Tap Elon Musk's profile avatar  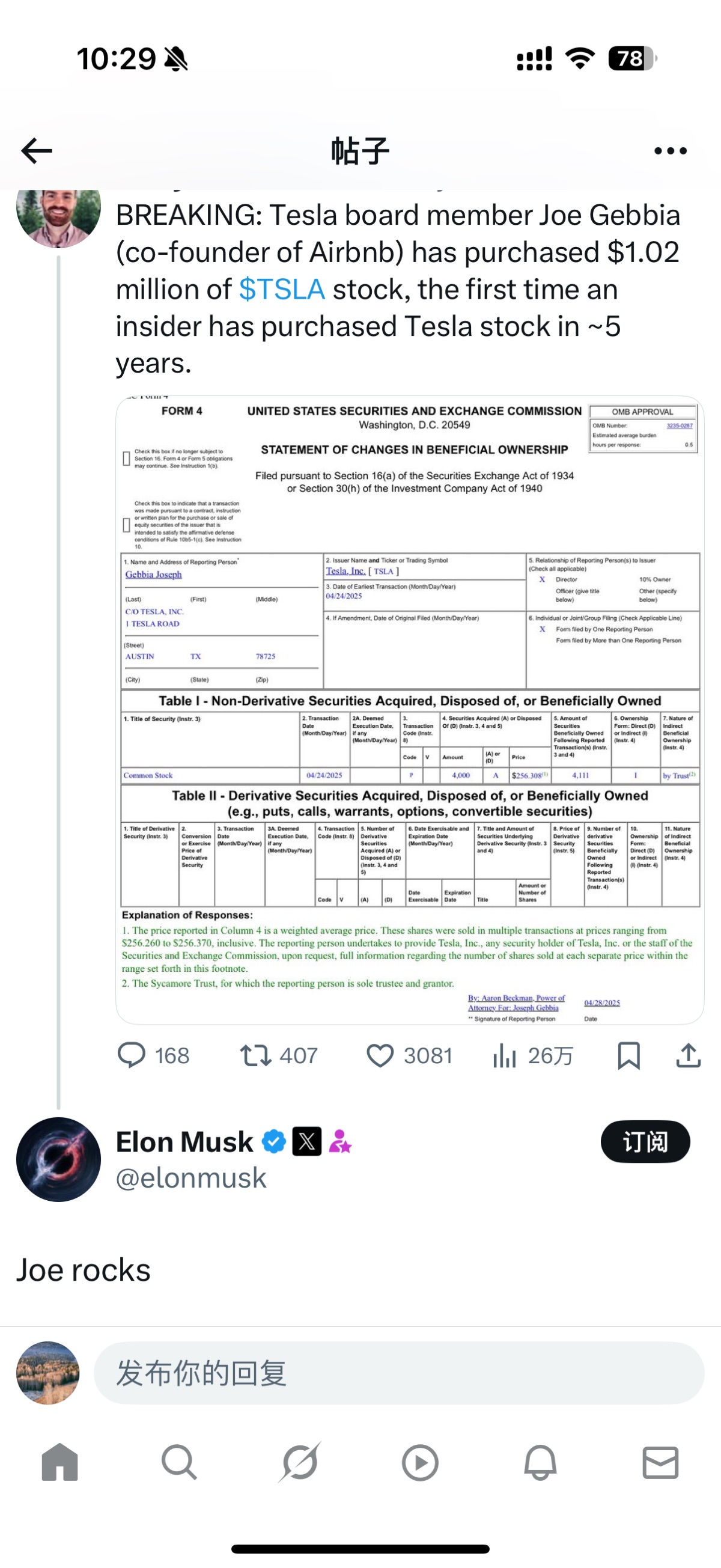(58, 1159)
